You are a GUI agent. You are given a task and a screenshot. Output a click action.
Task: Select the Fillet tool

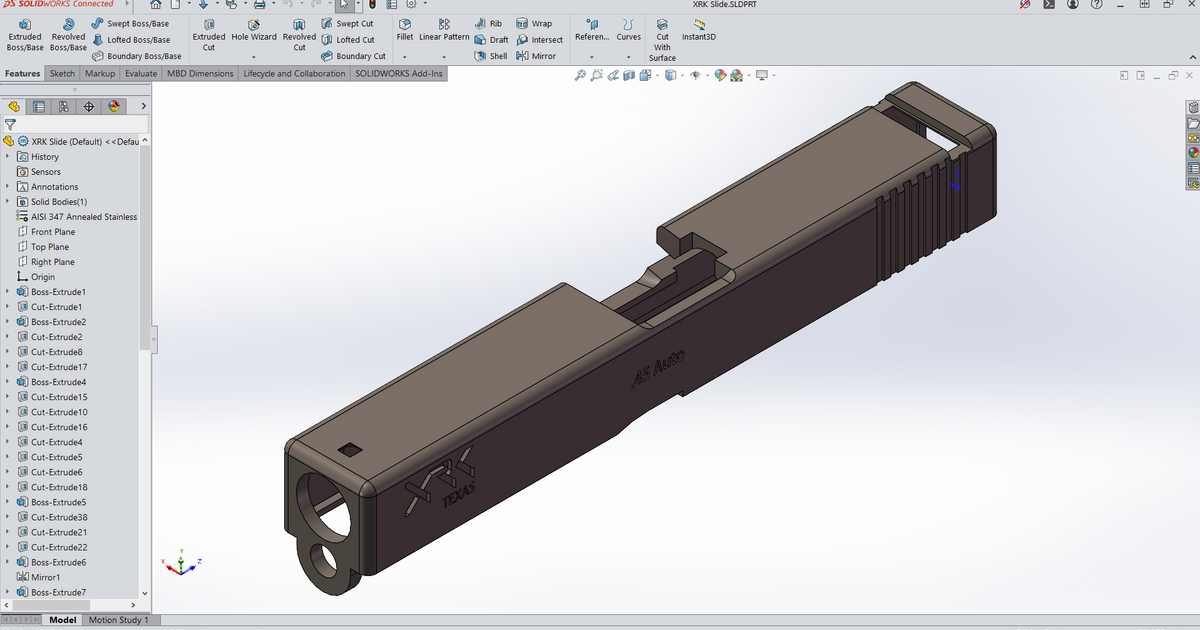(405, 30)
